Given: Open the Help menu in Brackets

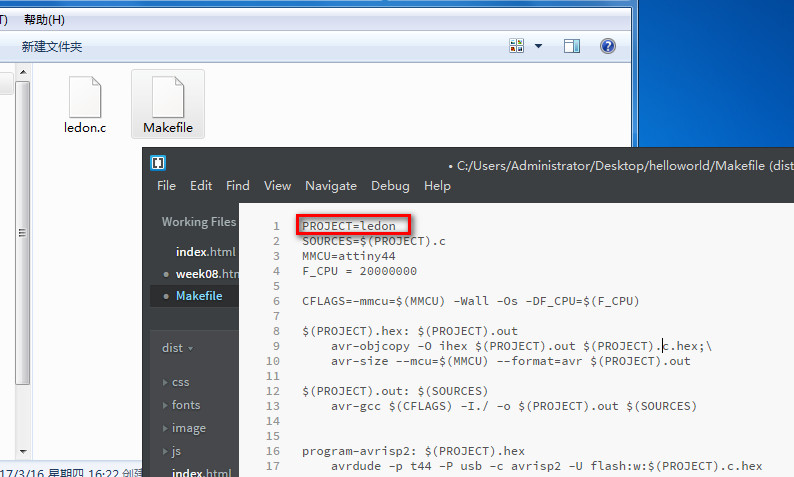Looking at the screenshot, I should [x=437, y=186].
